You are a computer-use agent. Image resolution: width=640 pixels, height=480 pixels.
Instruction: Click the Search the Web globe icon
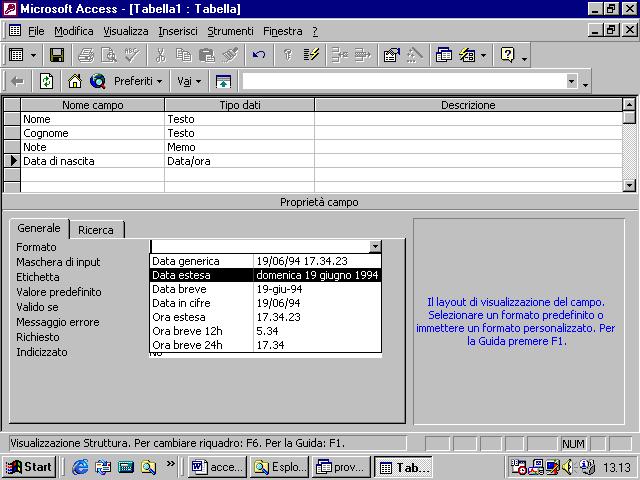click(98, 81)
